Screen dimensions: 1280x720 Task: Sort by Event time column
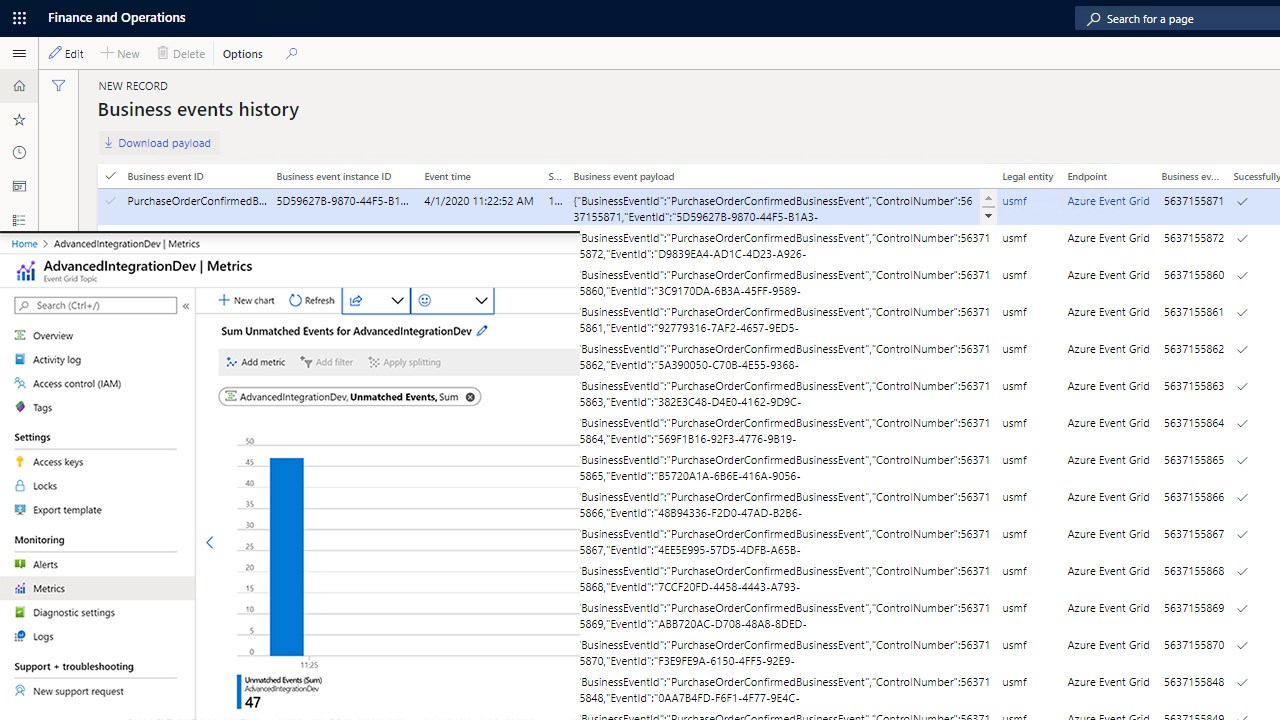[448, 177]
